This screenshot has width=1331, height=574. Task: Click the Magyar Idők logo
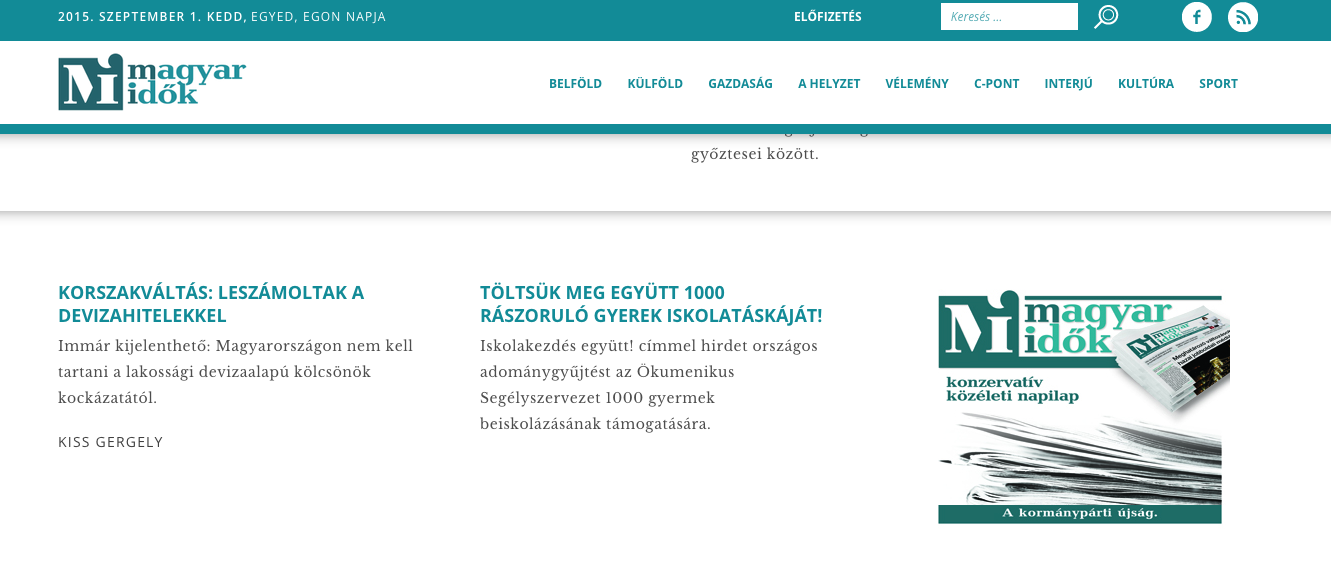click(x=152, y=82)
